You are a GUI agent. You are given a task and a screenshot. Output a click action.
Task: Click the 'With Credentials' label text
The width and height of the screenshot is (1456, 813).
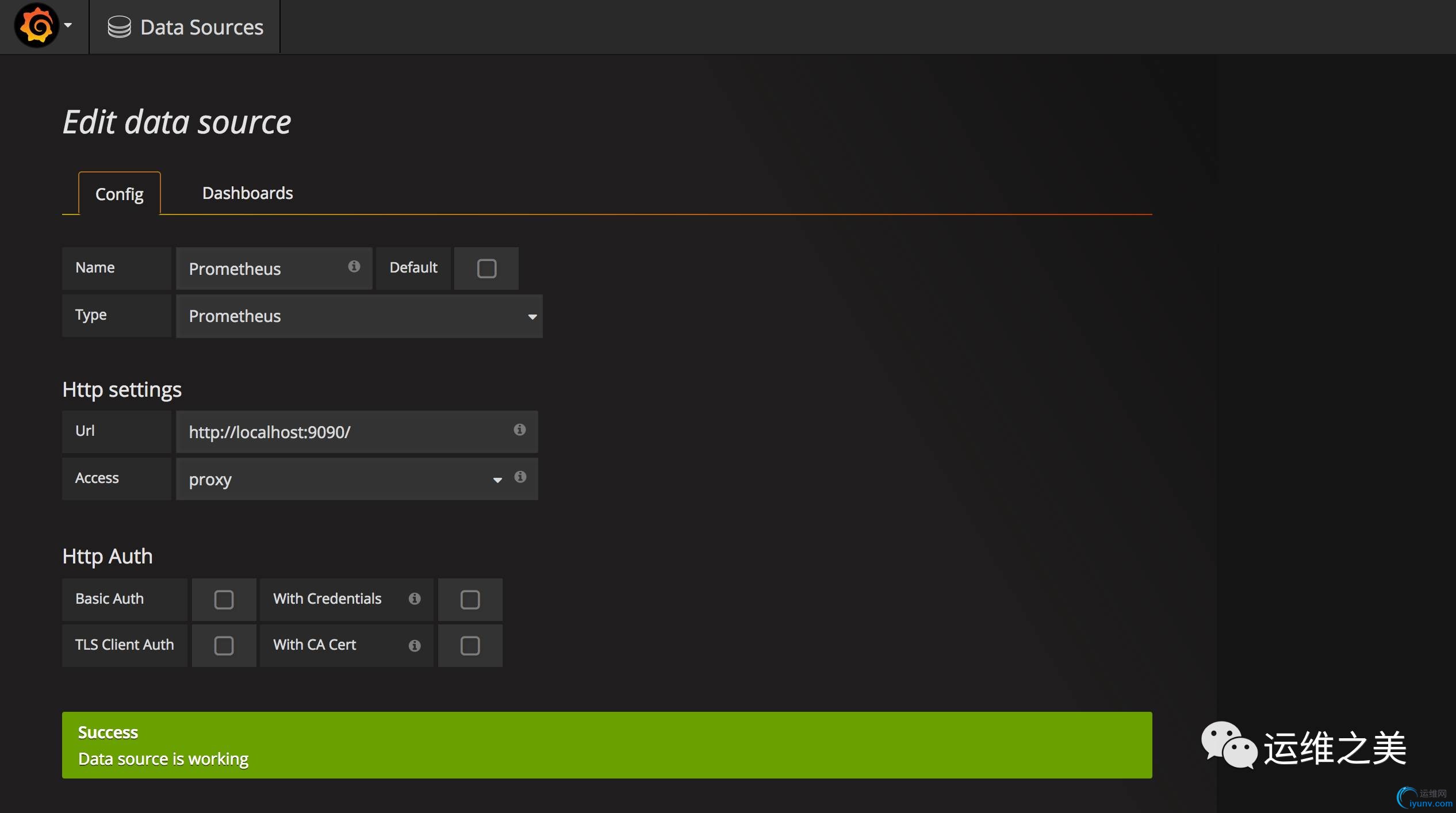327,599
